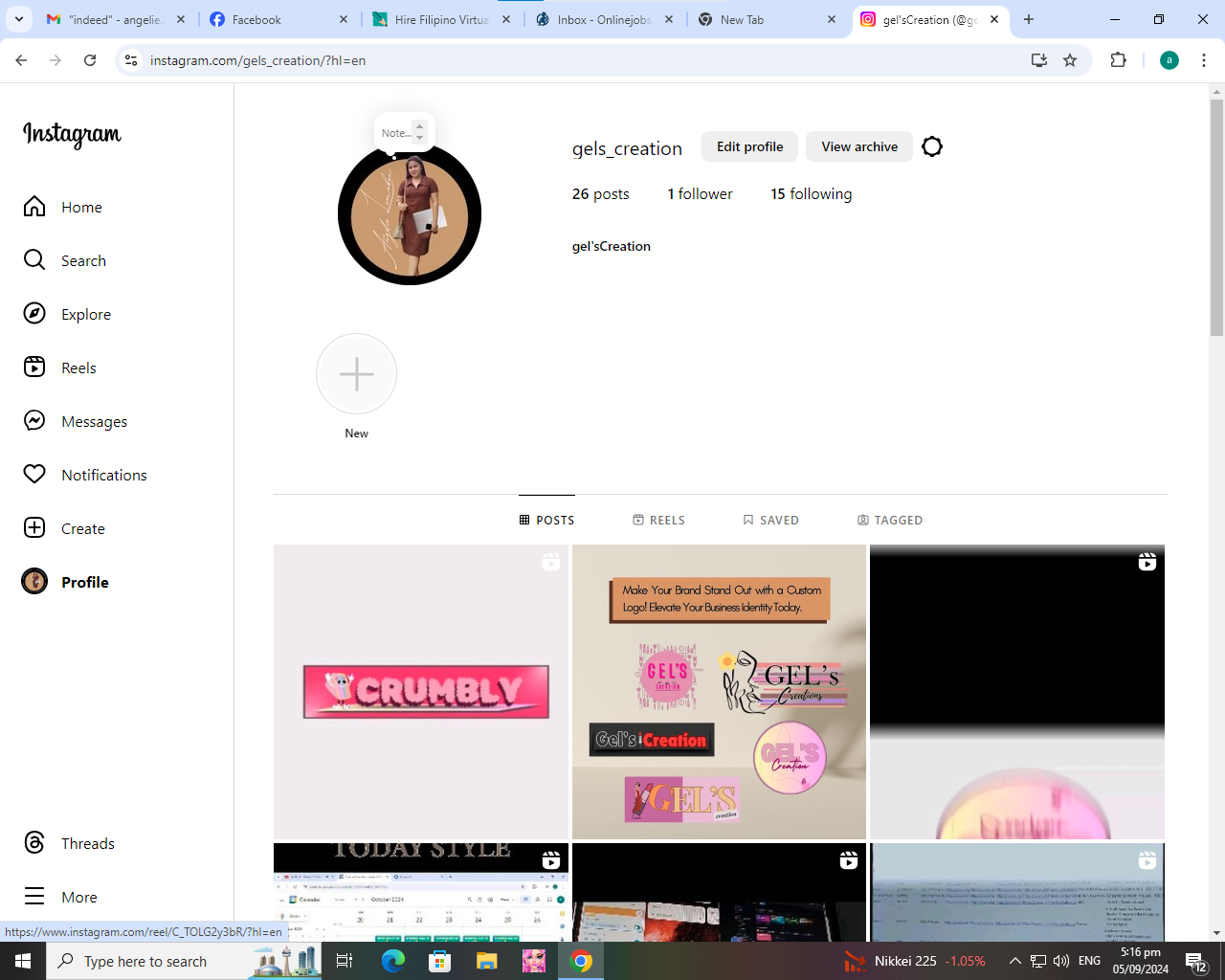Open the SAVED tab on the profile

771,520
